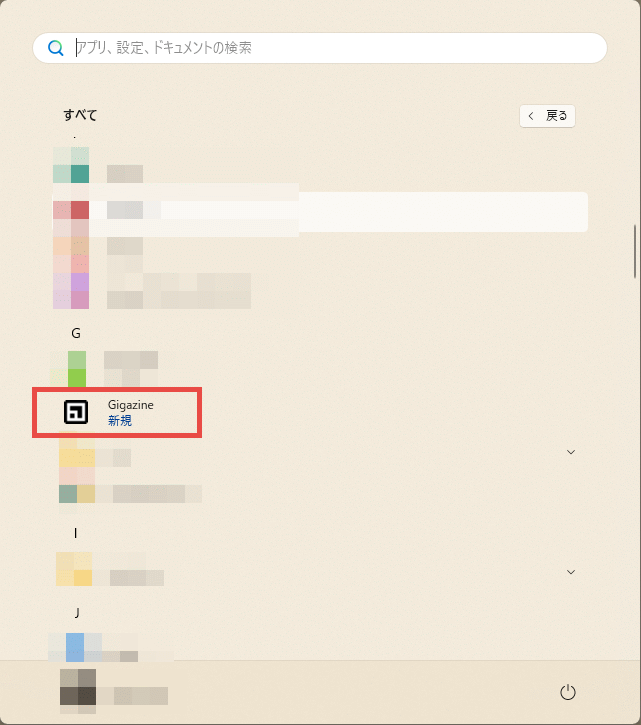The height and width of the screenshot is (725, 641).
Task: Click the highlighted row with the red blurred icon
Action: pos(320,212)
